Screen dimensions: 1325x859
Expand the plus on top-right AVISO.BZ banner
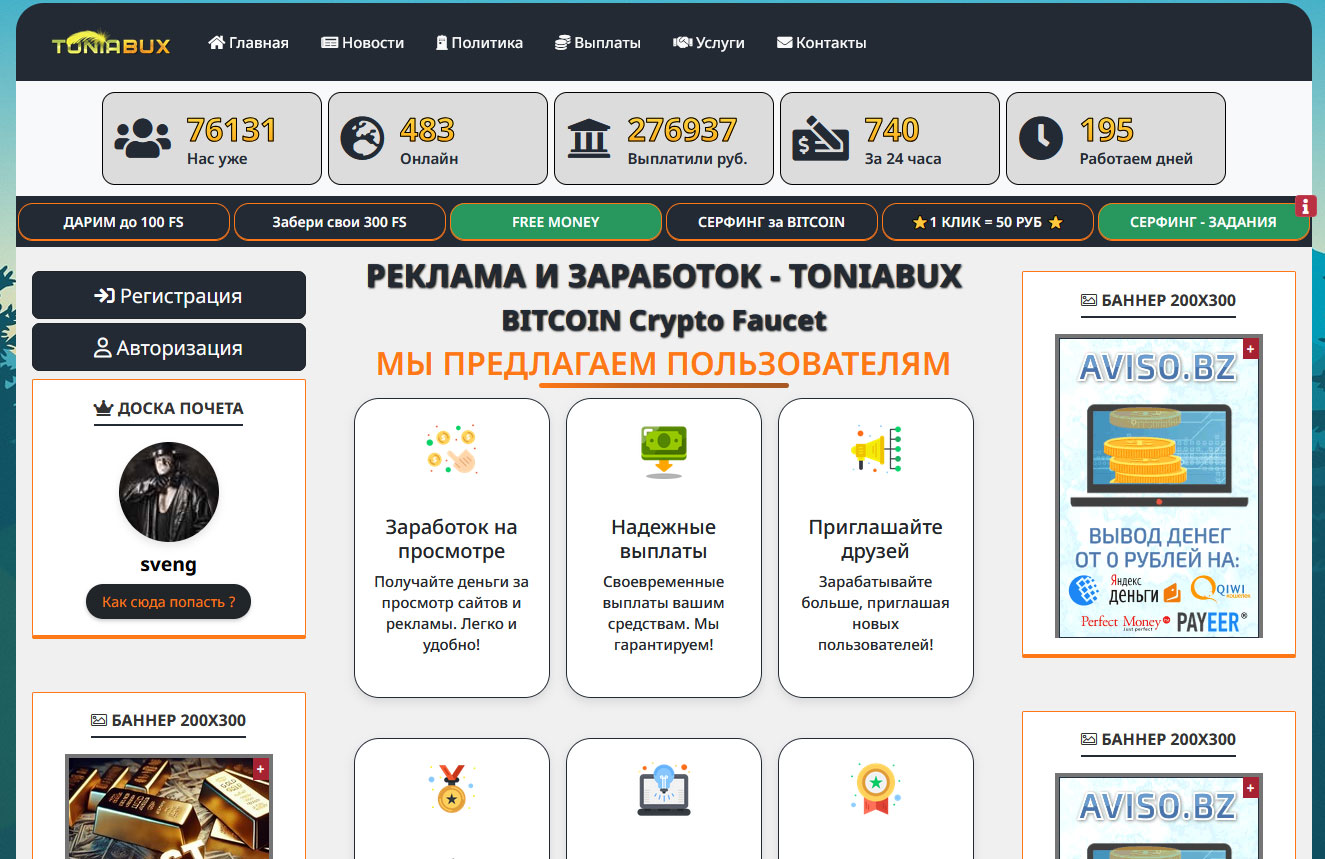pos(1250,348)
